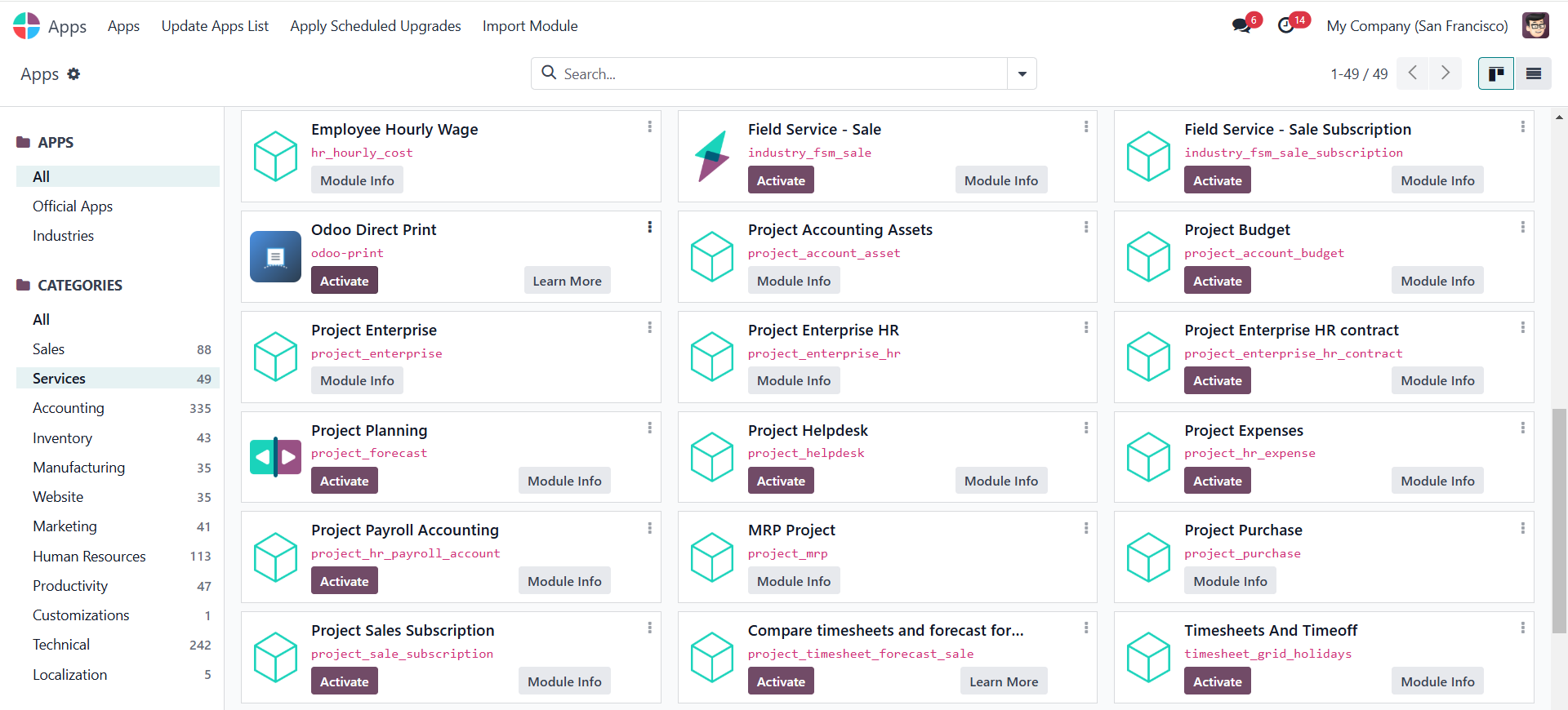Click the user avatar in top bar
The height and width of the screenshot is (710, 1568).
point(1535,25)
